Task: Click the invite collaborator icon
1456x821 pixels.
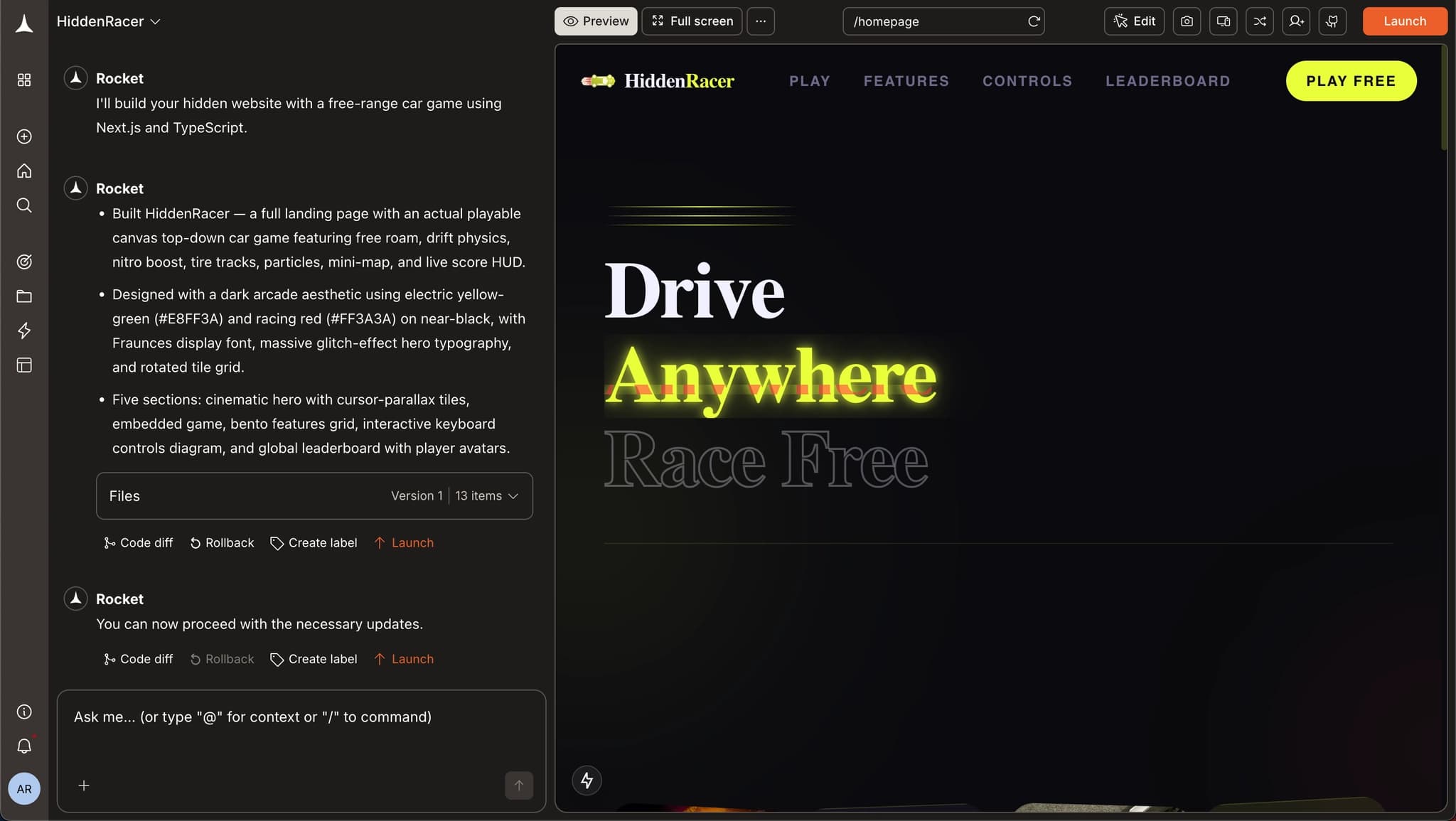Action: point(1296,21)
